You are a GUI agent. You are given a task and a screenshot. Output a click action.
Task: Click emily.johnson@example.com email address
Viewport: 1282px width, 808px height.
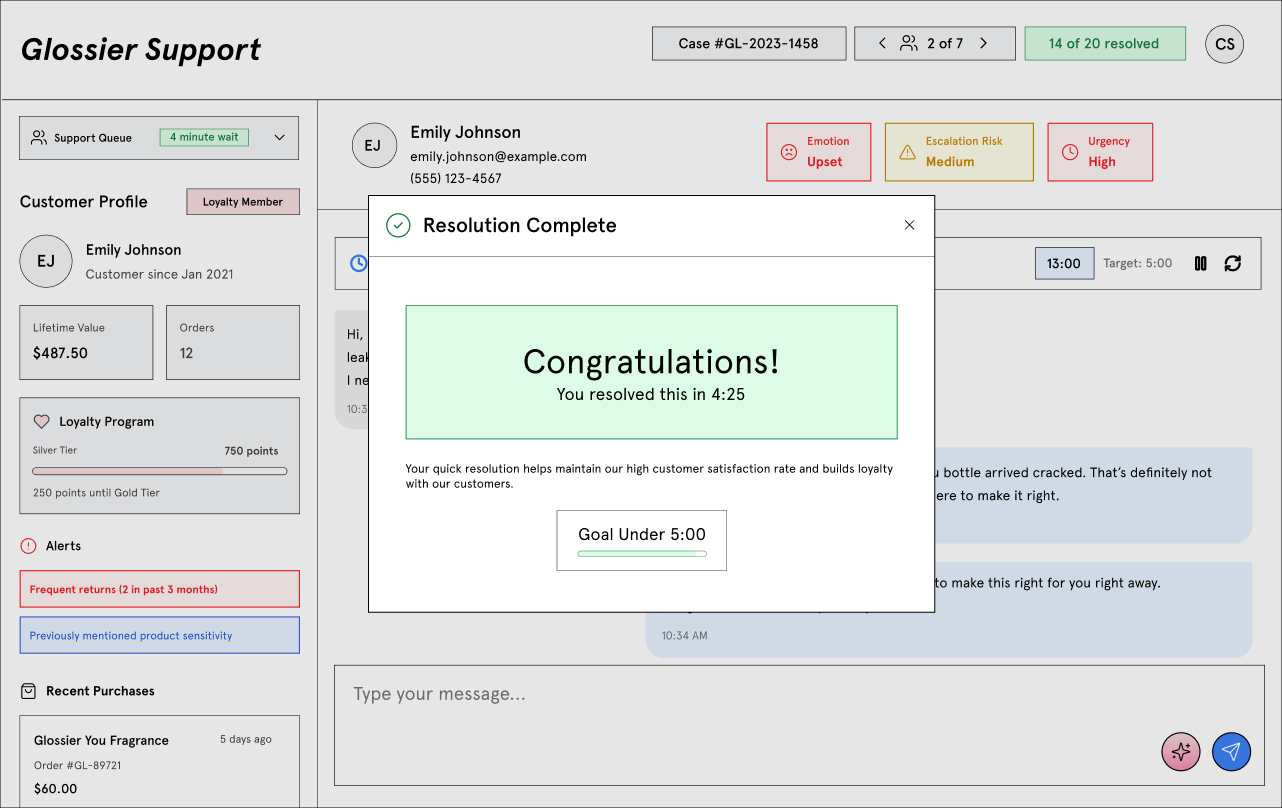(498, 156)
